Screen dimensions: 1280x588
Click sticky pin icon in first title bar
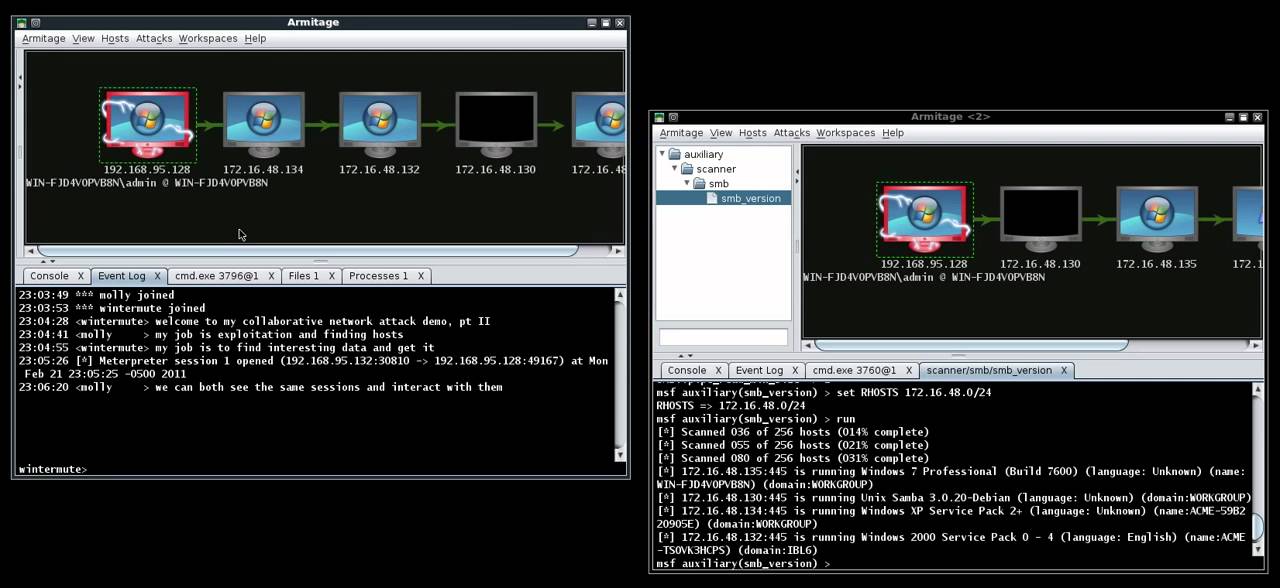(35, 22)
